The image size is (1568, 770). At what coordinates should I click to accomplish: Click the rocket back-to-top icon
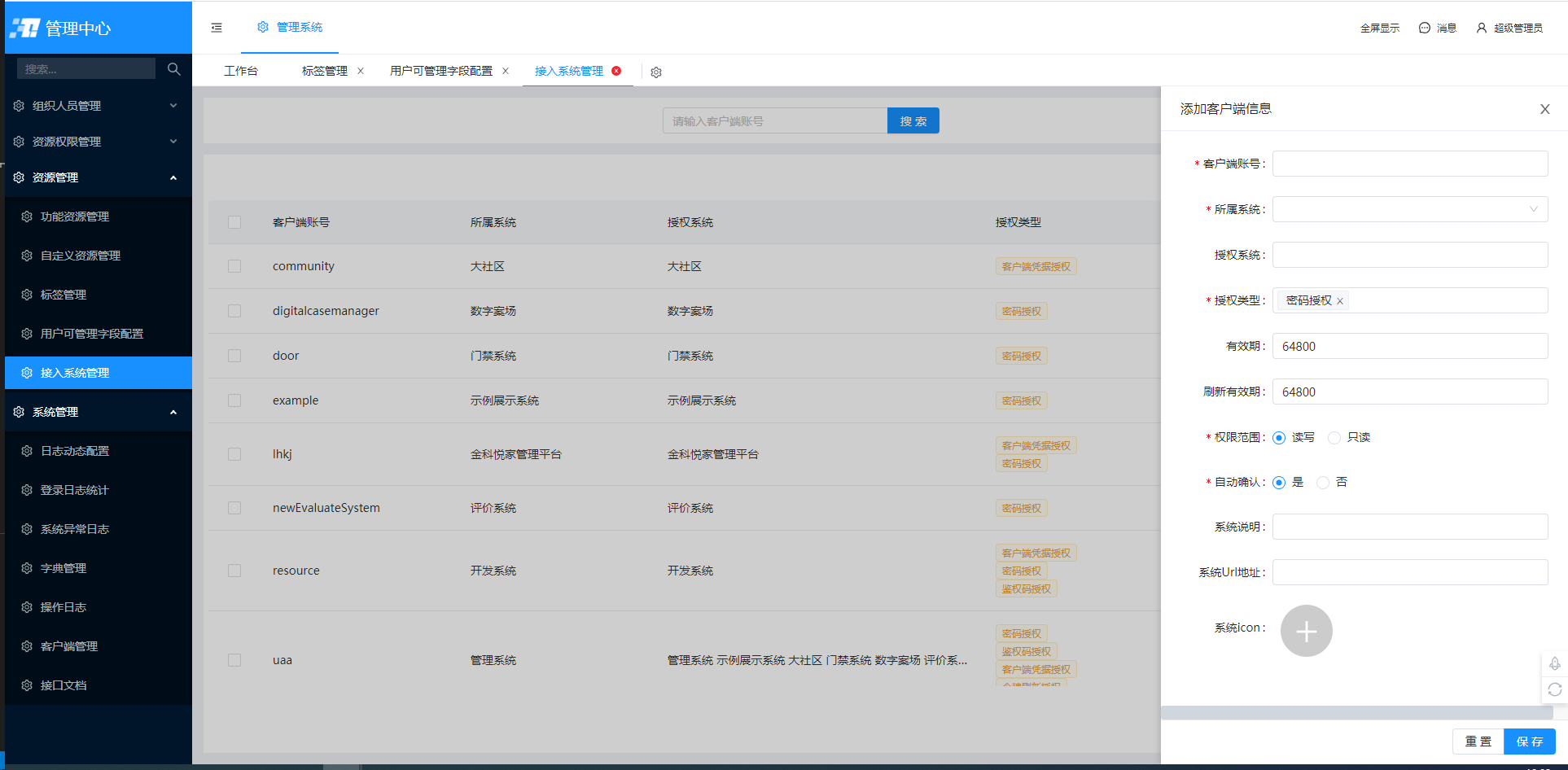pos(1554,663)
